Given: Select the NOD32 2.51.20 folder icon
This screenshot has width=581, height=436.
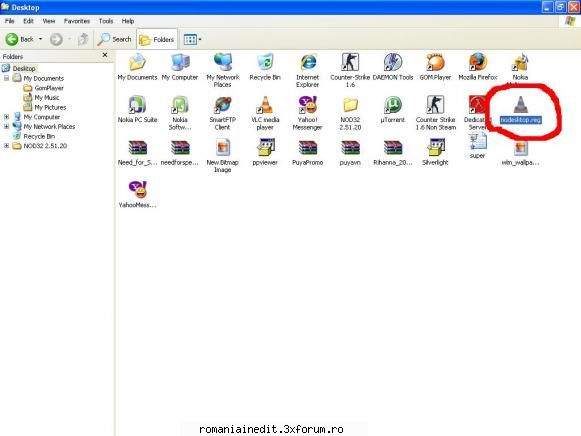Looking at the screenshot, I should (x=350, y=113).
